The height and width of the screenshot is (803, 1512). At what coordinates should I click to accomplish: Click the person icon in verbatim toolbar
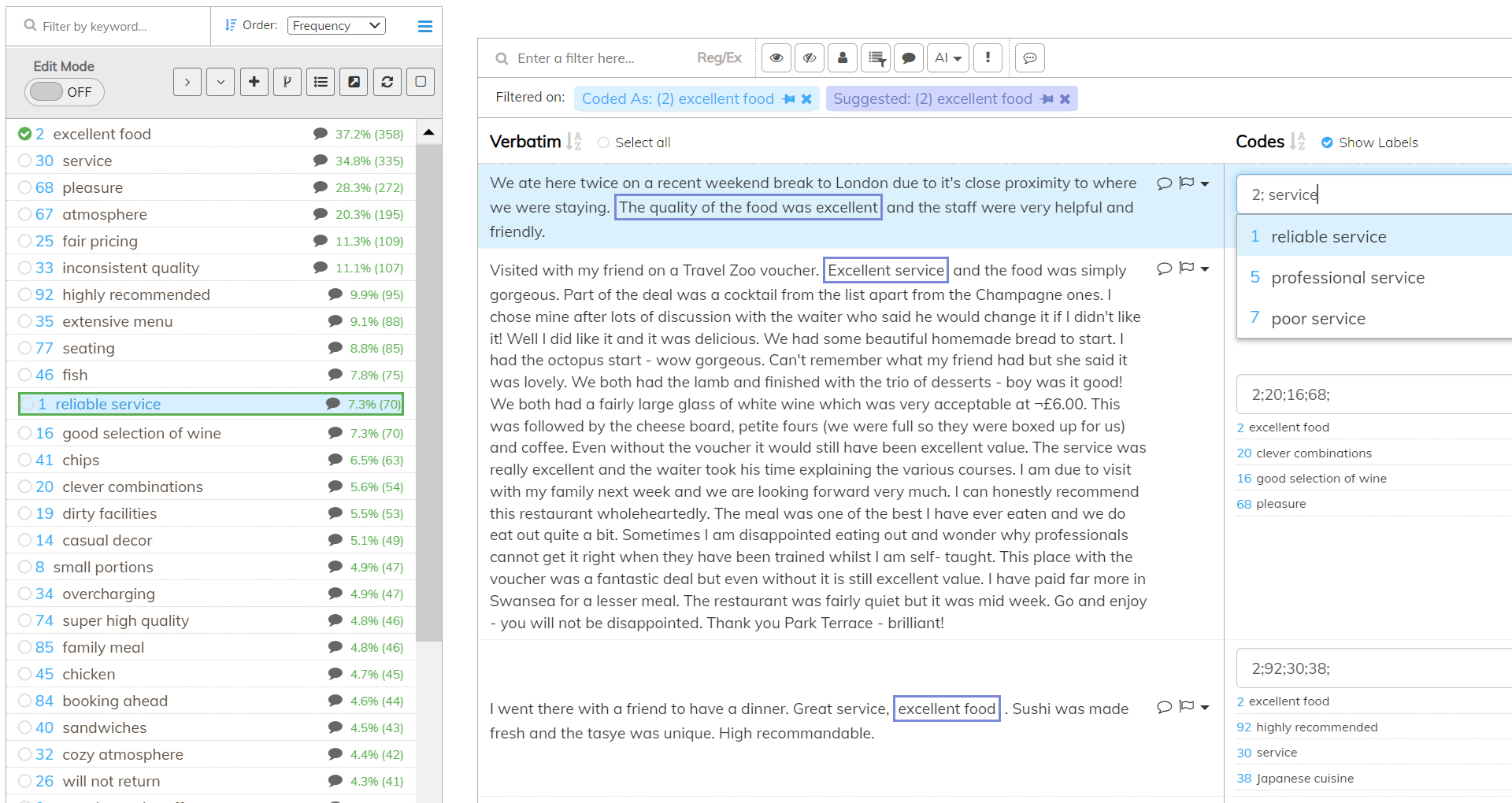tap(843, 57)
